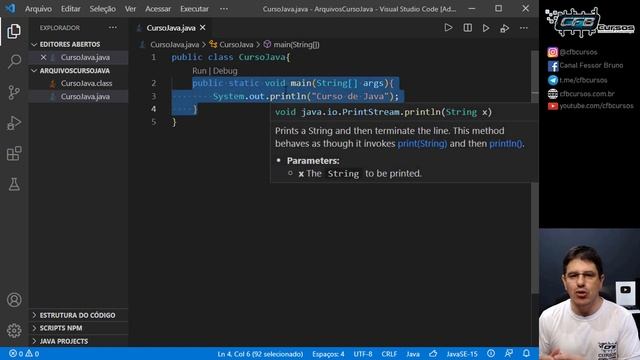Change indentation via Espaços: 4
This screenshot has width=640, height=360.
(x=328, y=354)
